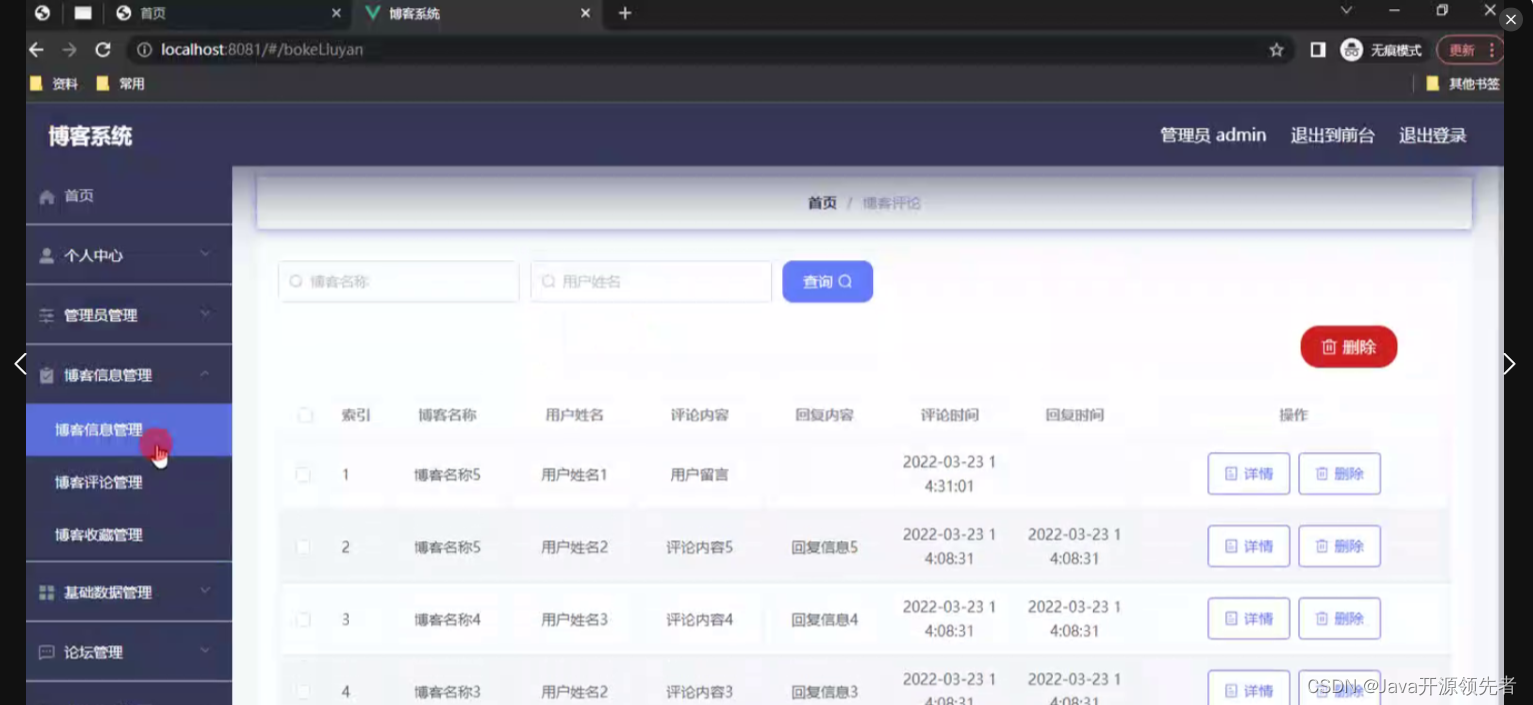Click the sliders icon beside 管理员管理
Viewport: 1533px width, 705px height.
pyautogui.click(x=46, y=314)
